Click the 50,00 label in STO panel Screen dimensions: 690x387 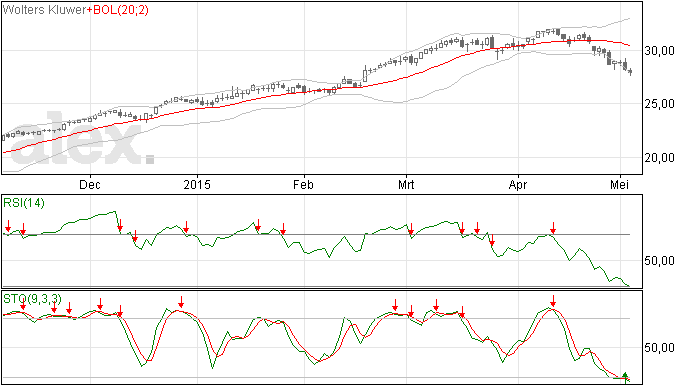click(659, 348)
